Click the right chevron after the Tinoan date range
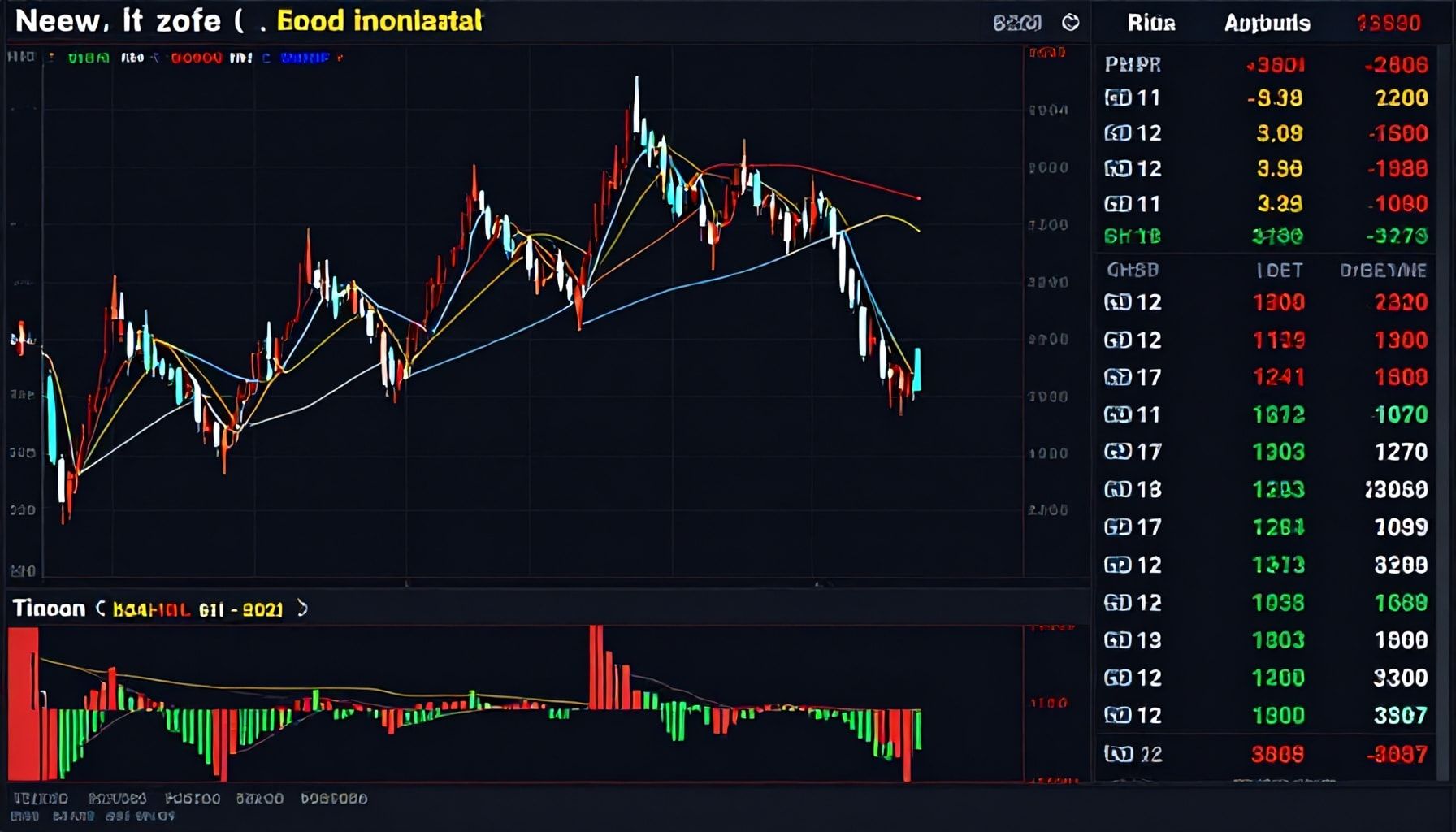1456x832 pixels. [302, 609]
